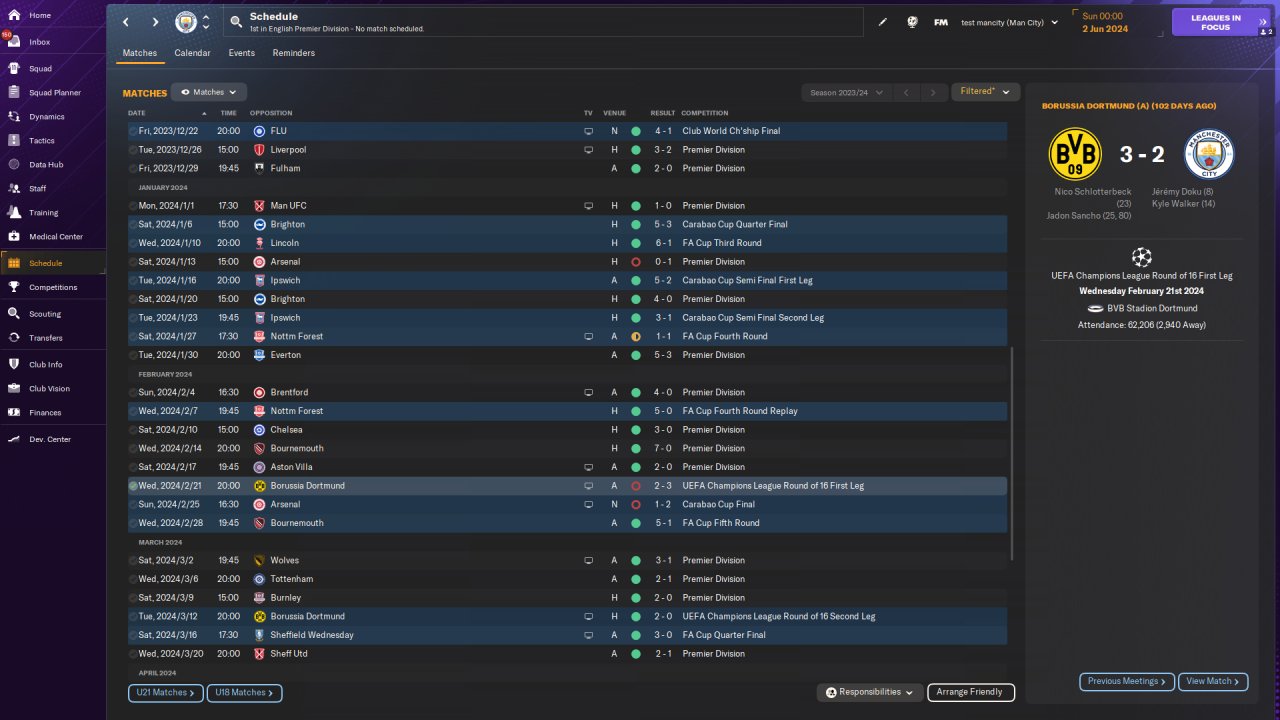Image resolution: width=1280 pixels, height=720 pixels.
Task: Switch to the Events tab
Action: click(241, 53)
